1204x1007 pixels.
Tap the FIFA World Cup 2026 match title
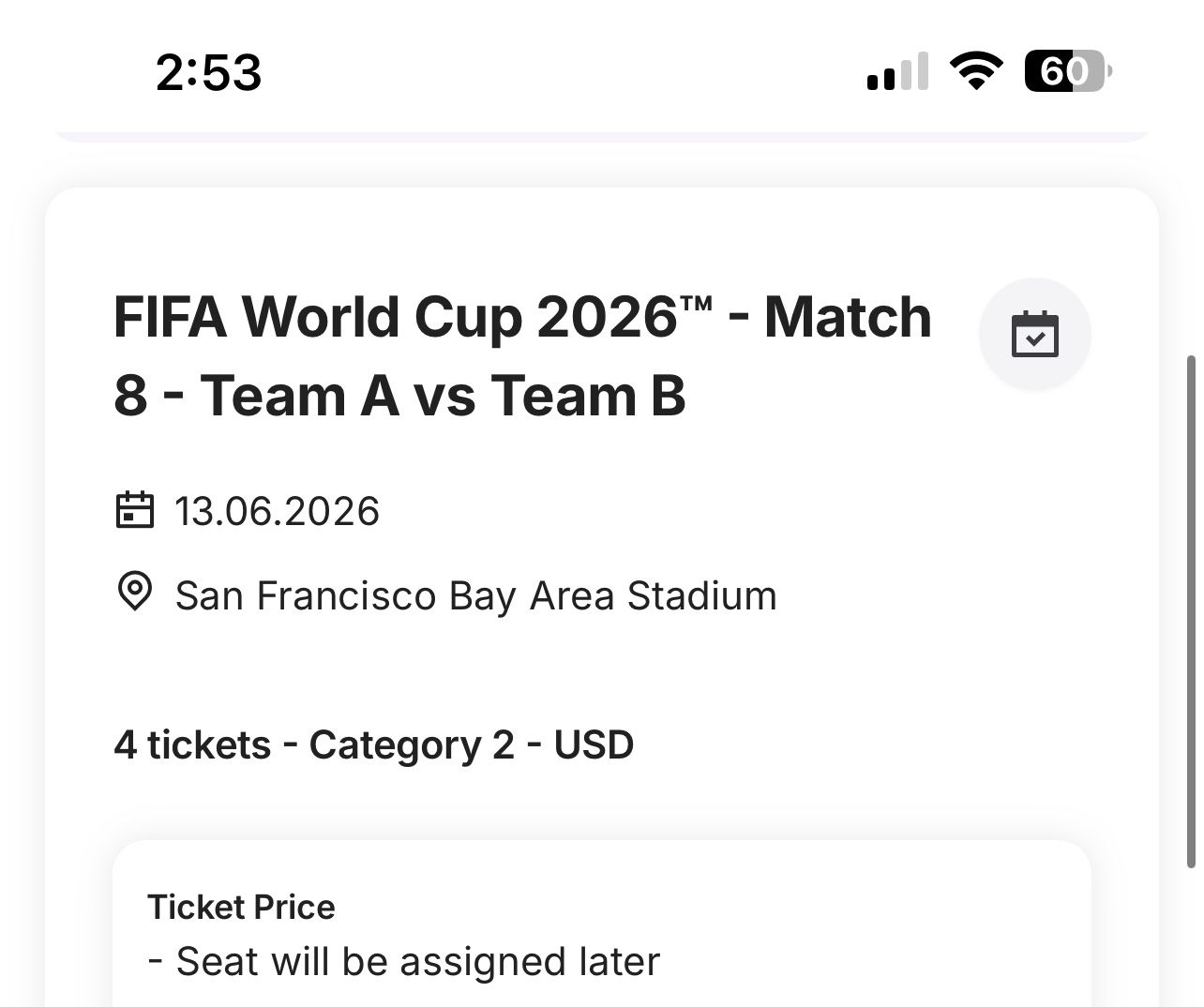(521, 354)
